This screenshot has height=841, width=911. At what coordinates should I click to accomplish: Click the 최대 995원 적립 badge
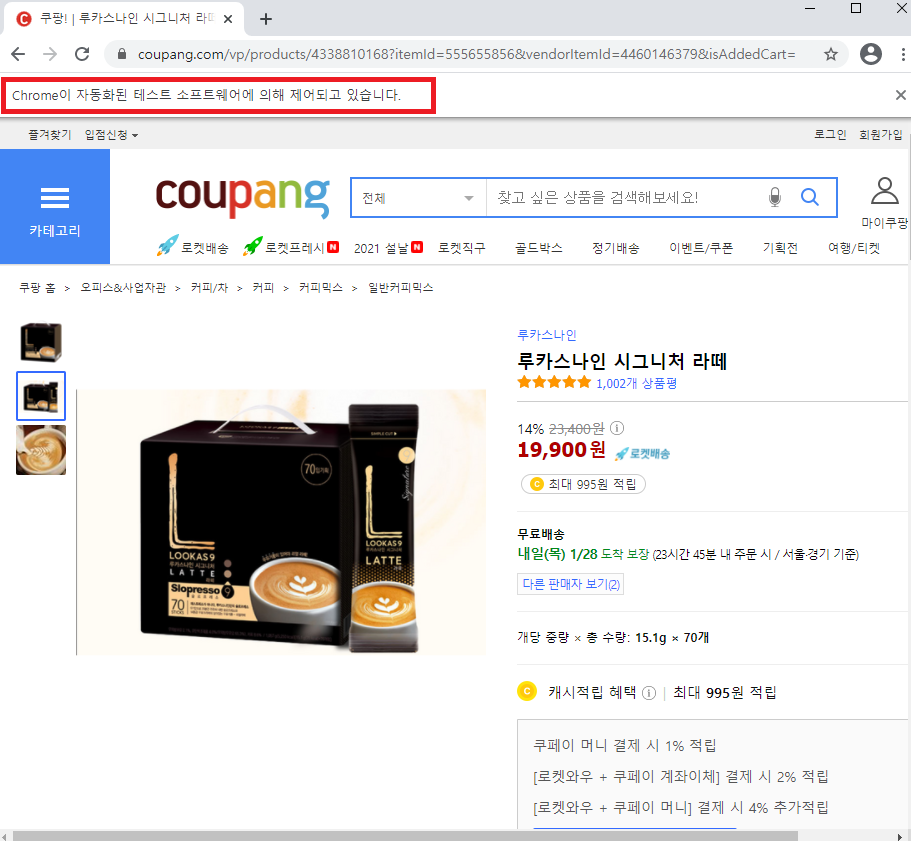(583, 484)
